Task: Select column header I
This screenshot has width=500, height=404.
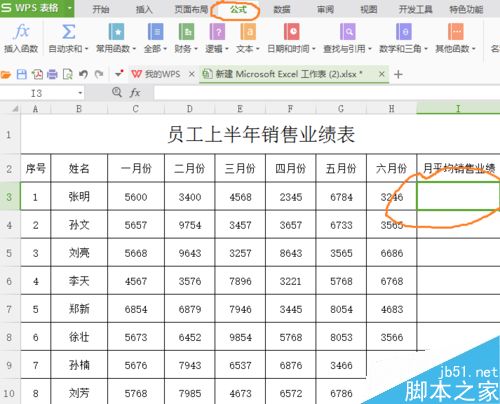Action: point(458,109)
